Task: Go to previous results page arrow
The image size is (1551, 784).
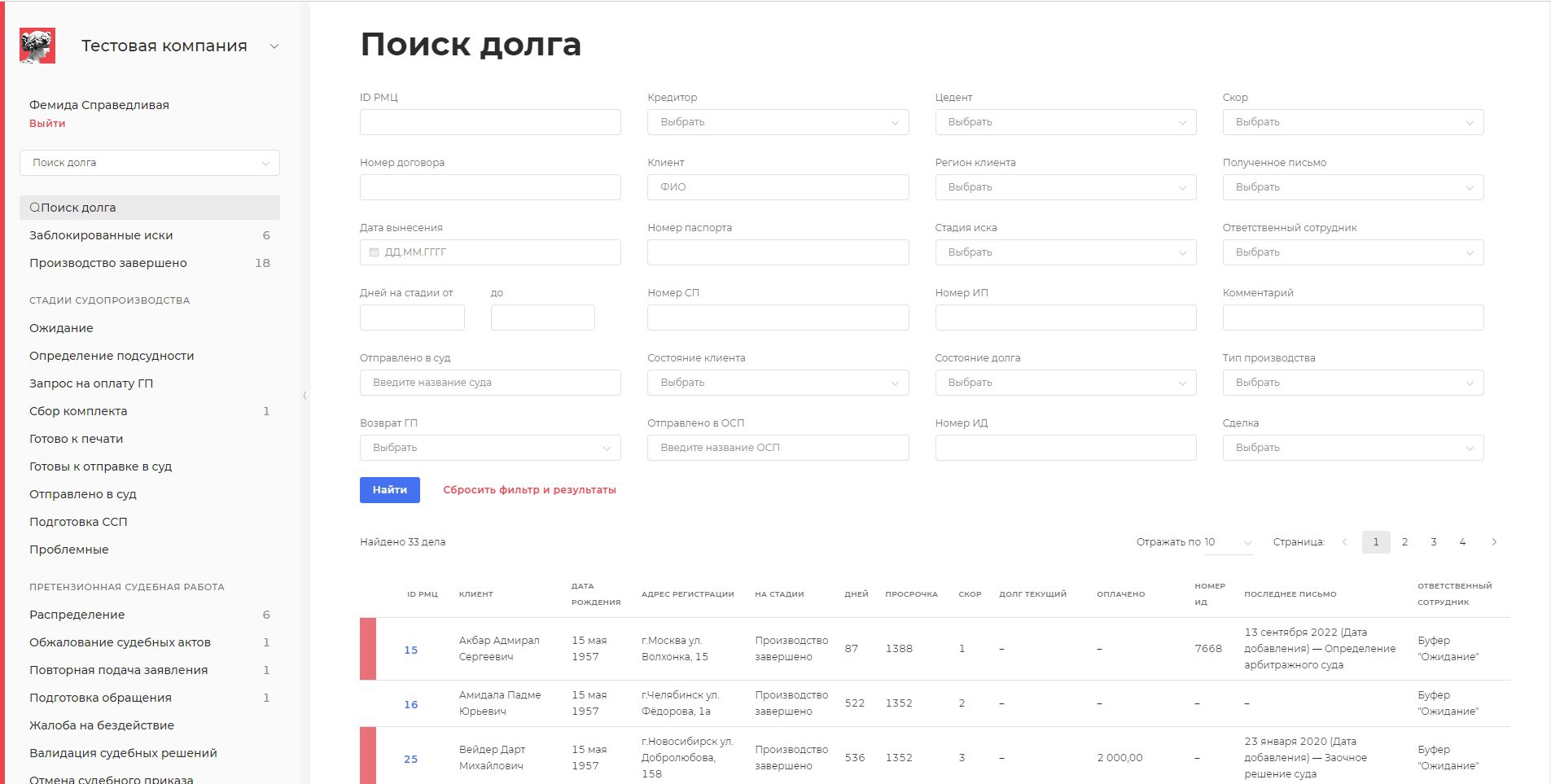Action: pyautogui.click(x=1344, y=542)
